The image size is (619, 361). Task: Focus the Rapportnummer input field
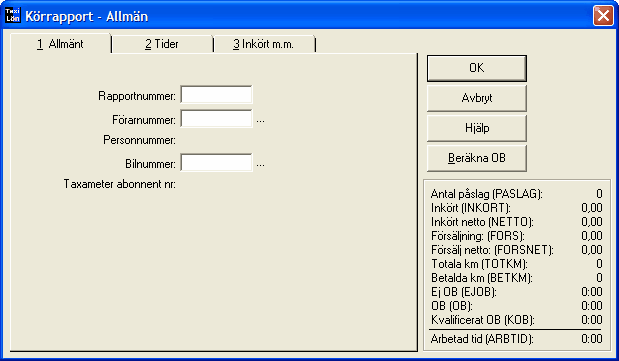(216, 95)
